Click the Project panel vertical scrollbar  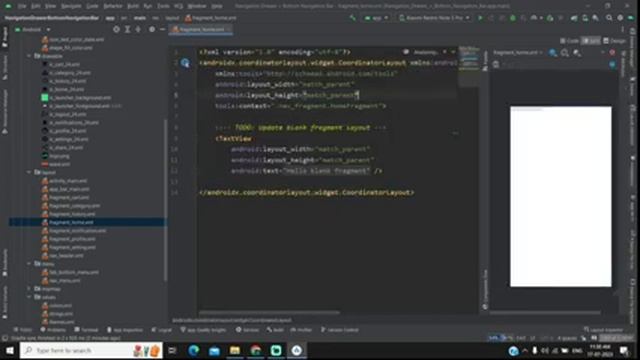(165, 200)
